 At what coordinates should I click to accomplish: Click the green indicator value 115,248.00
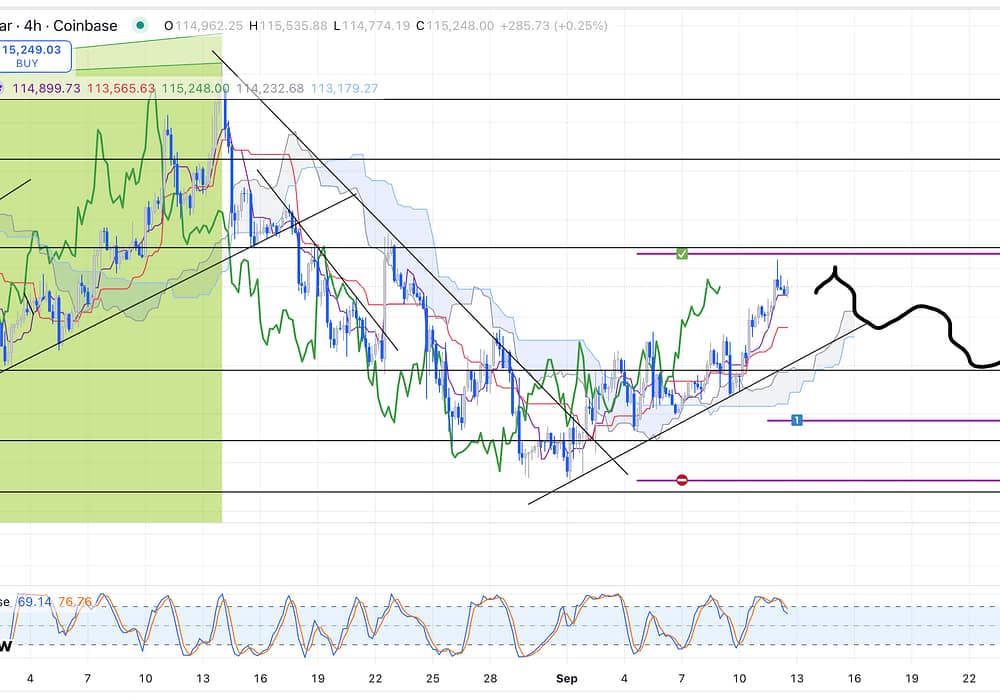(x=195, y=89)
